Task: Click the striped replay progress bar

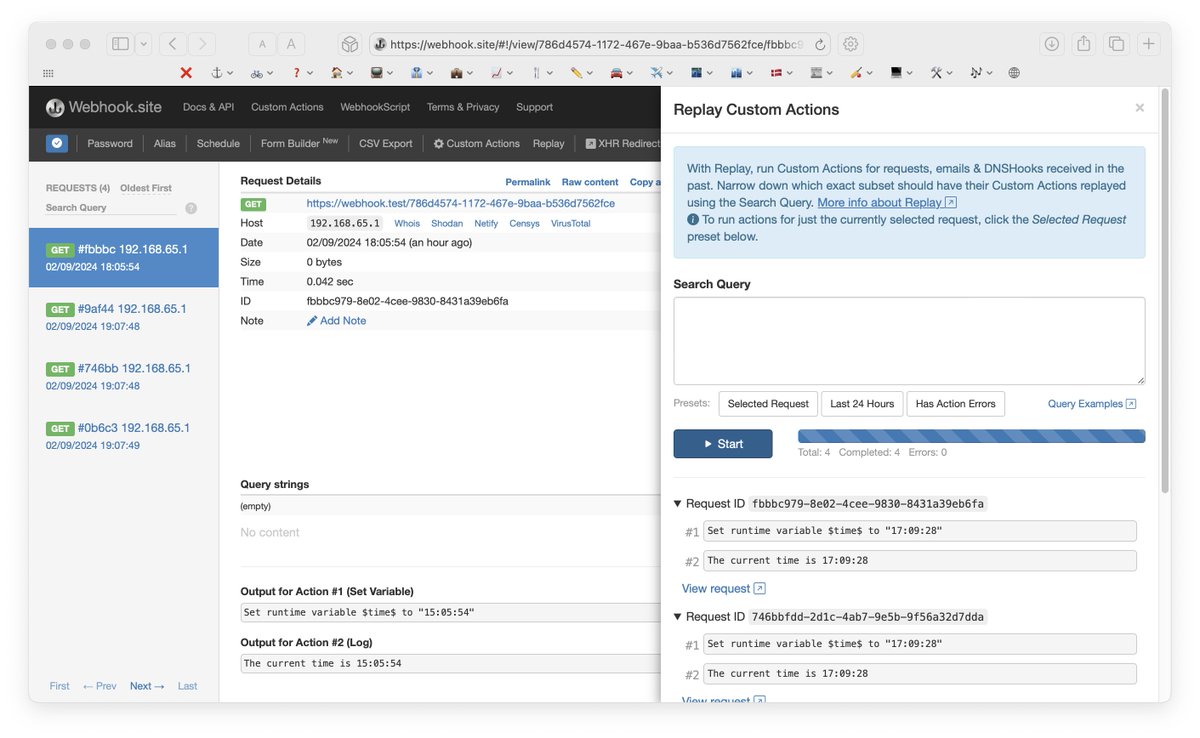Action: pos(971,436)
